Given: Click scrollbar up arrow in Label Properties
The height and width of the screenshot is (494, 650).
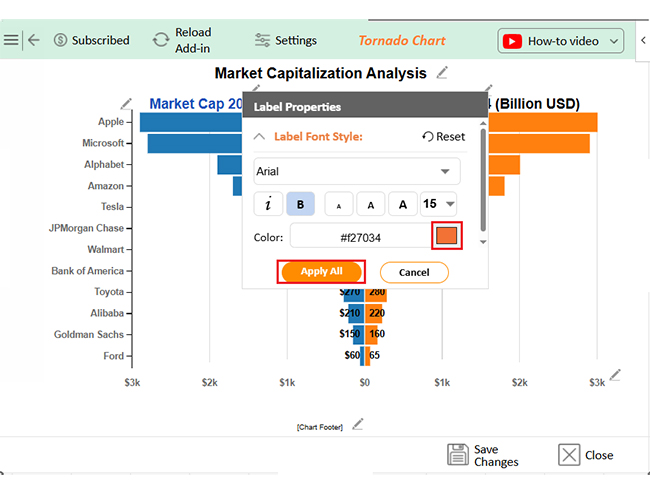Looking at the screenshot, I should point(483,124).
